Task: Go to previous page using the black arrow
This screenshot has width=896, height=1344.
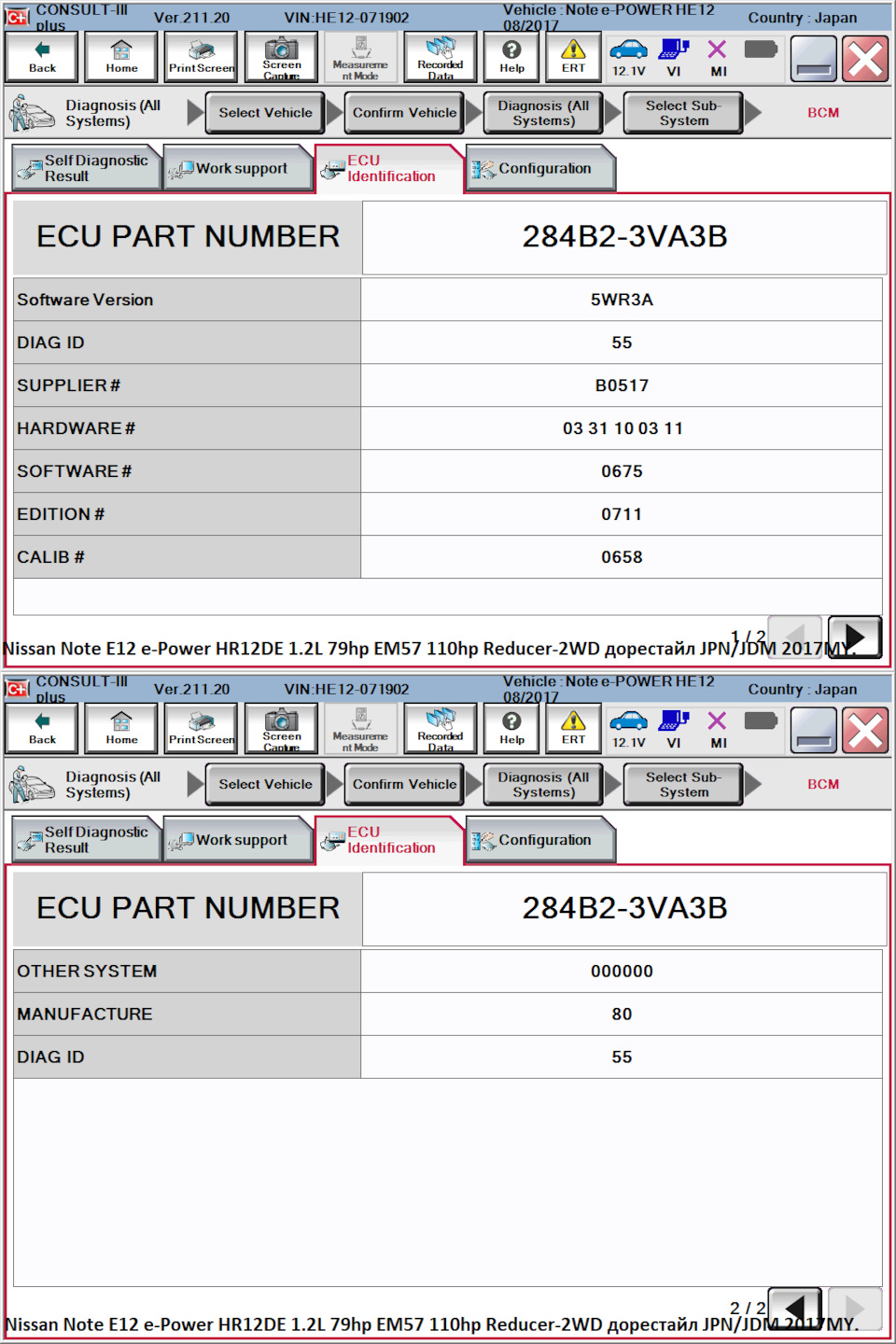Action: pos(795,1308)
